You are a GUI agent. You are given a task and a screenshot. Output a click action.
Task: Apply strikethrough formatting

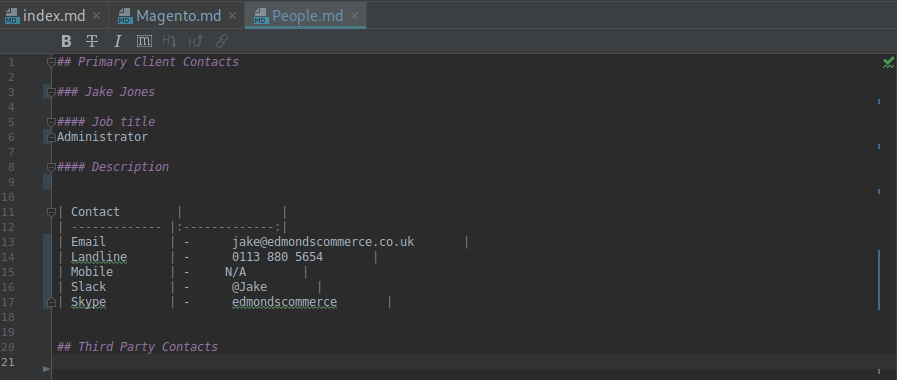coord(92,41)
